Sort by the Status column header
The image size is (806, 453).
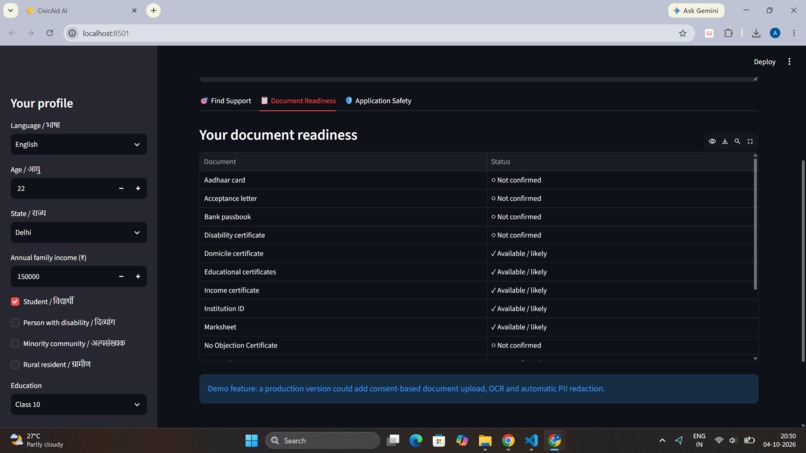point(620,161)
